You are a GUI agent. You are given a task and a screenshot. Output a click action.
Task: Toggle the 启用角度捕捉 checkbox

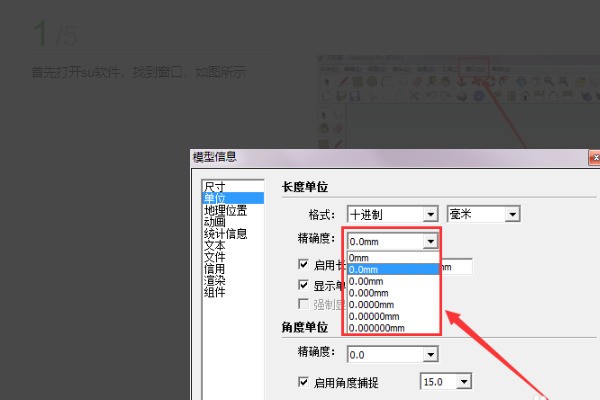tap(303, 382)
